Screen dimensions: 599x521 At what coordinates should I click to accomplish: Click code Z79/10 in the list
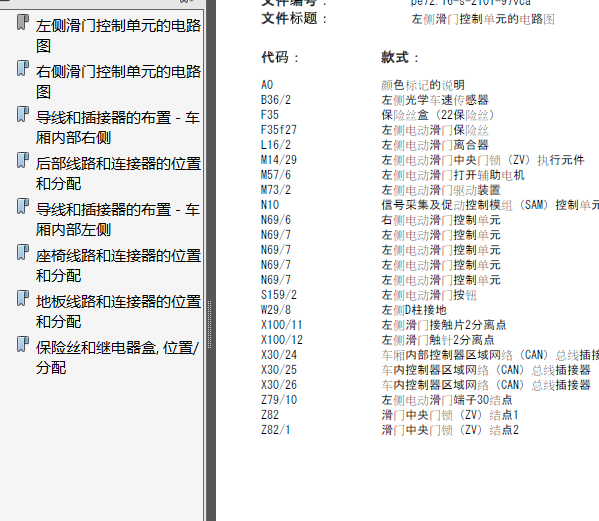point(279,400)
